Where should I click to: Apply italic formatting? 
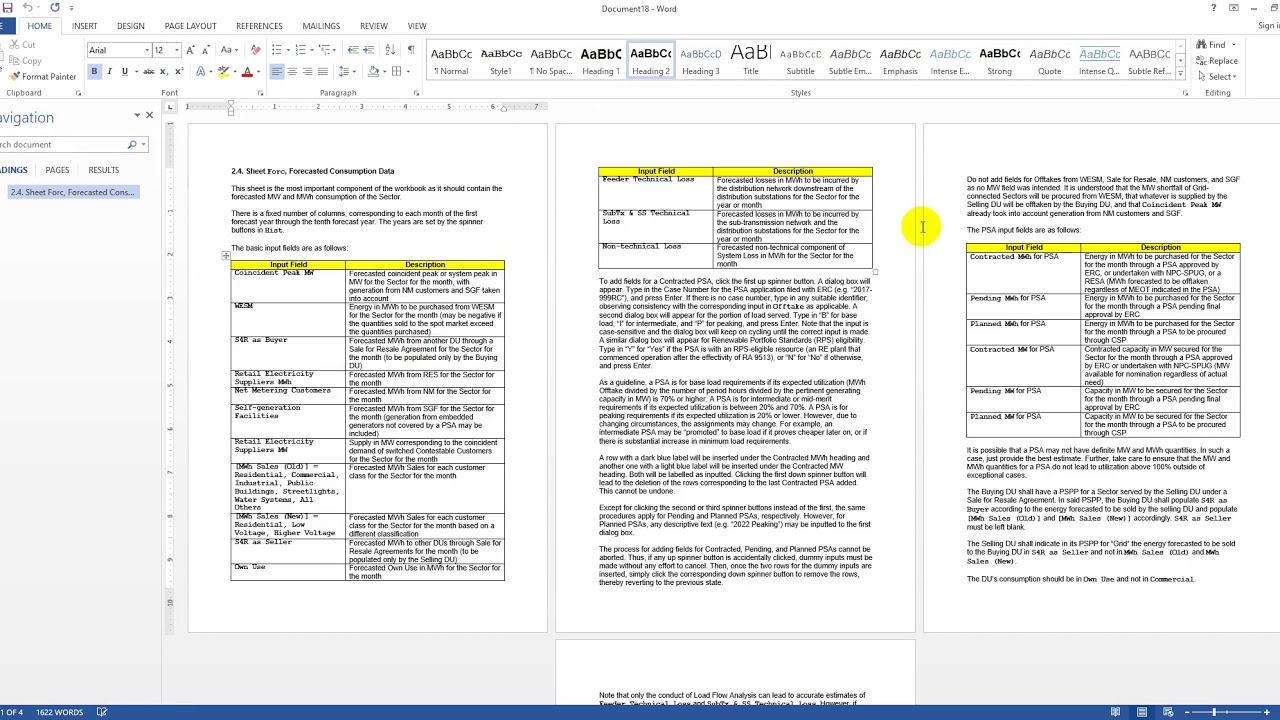click(x=109, y=71)
